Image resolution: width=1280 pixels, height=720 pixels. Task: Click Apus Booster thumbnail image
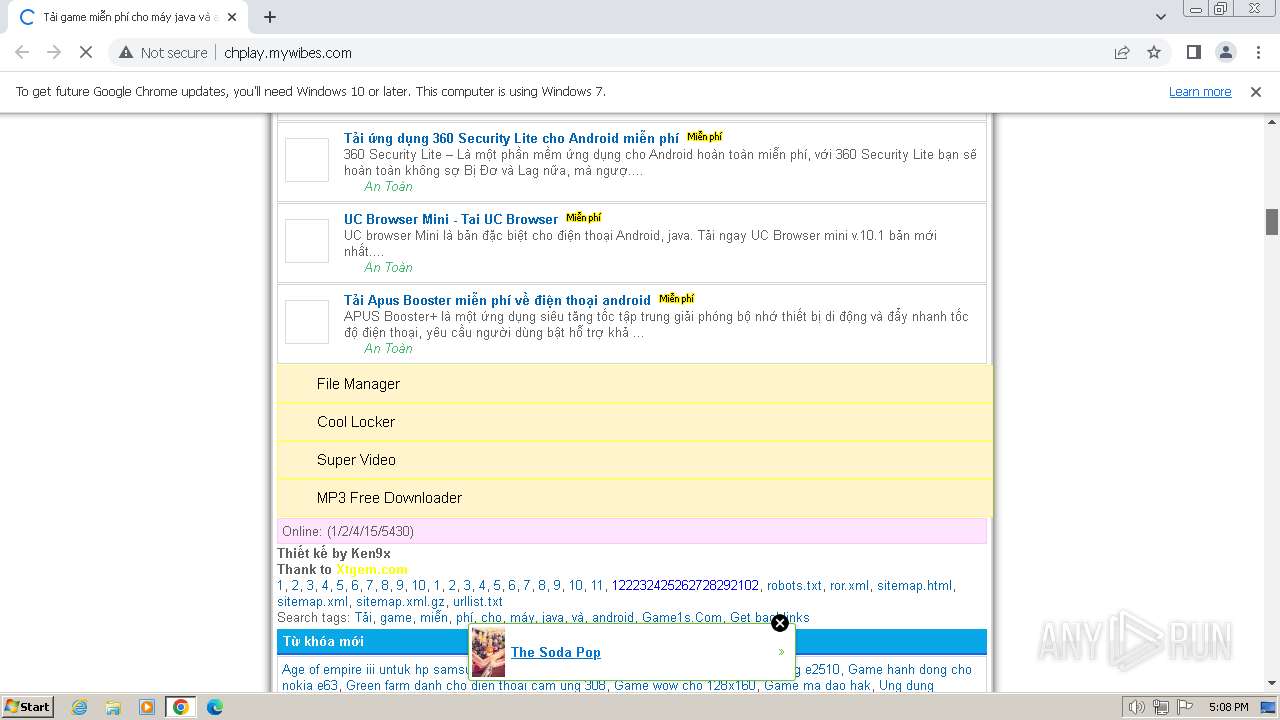coord(307,322)
